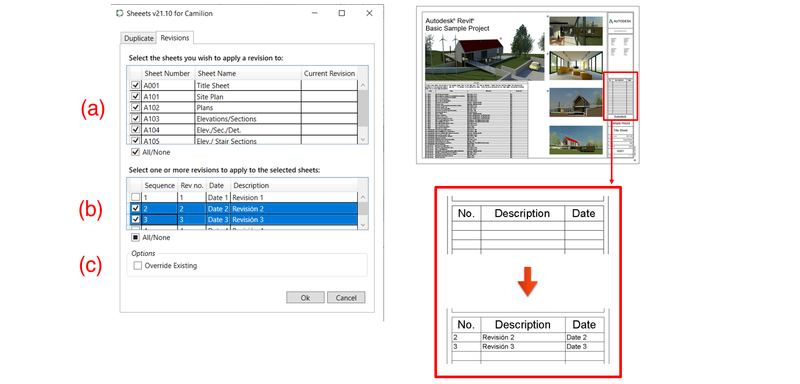Sort by Sheet Number column header

[167, 73]
